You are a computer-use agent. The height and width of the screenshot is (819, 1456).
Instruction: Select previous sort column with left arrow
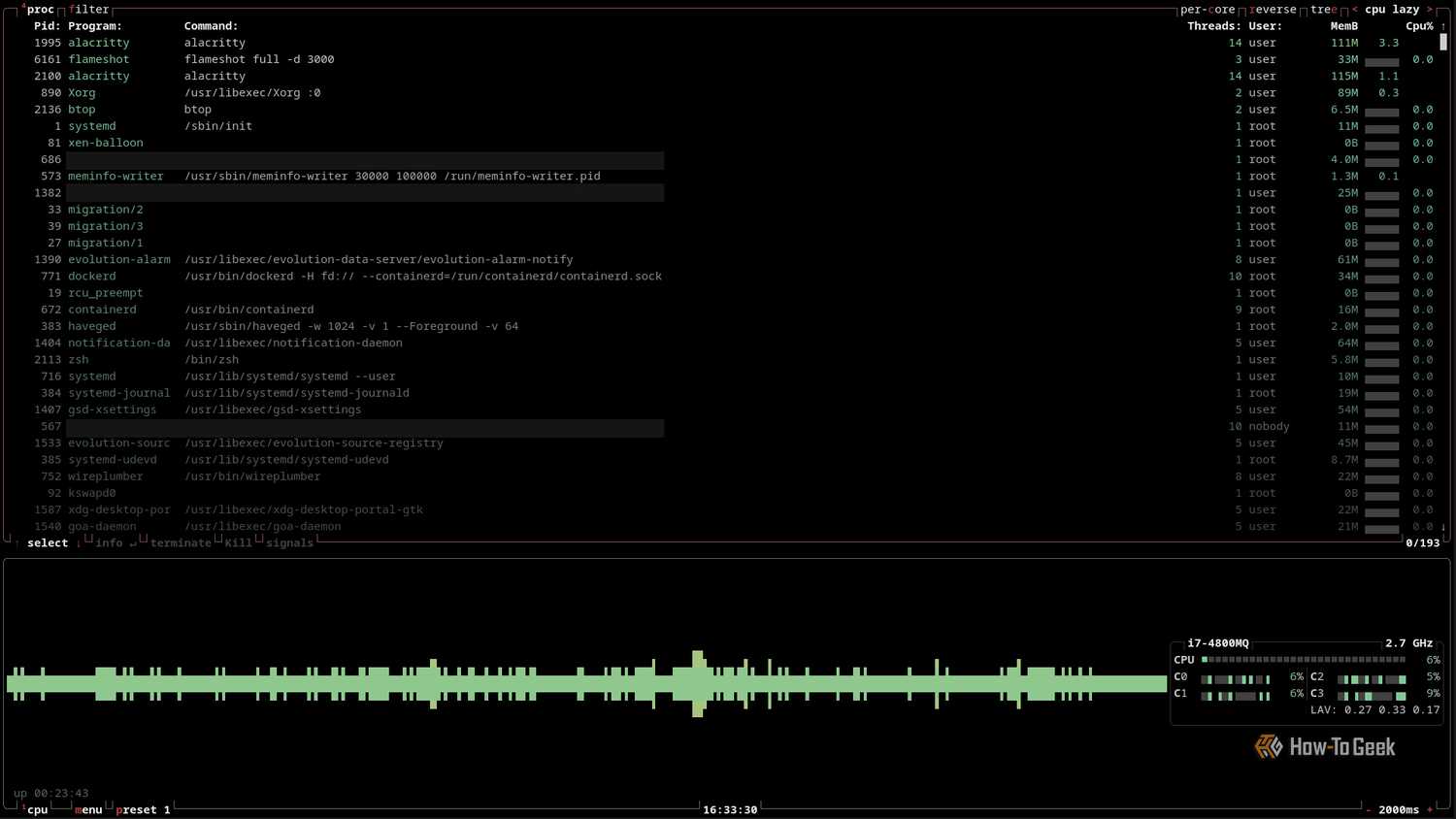click(x=1355, y=10)
